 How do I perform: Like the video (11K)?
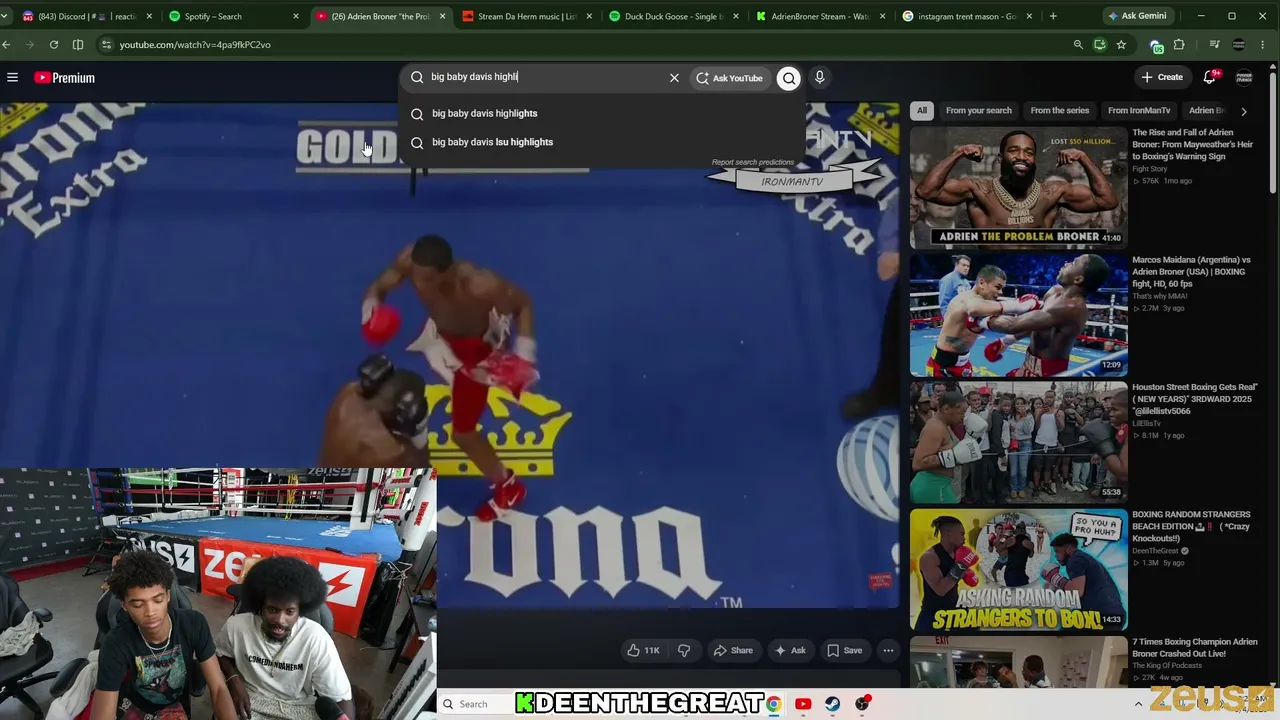(x=643, y=650)
